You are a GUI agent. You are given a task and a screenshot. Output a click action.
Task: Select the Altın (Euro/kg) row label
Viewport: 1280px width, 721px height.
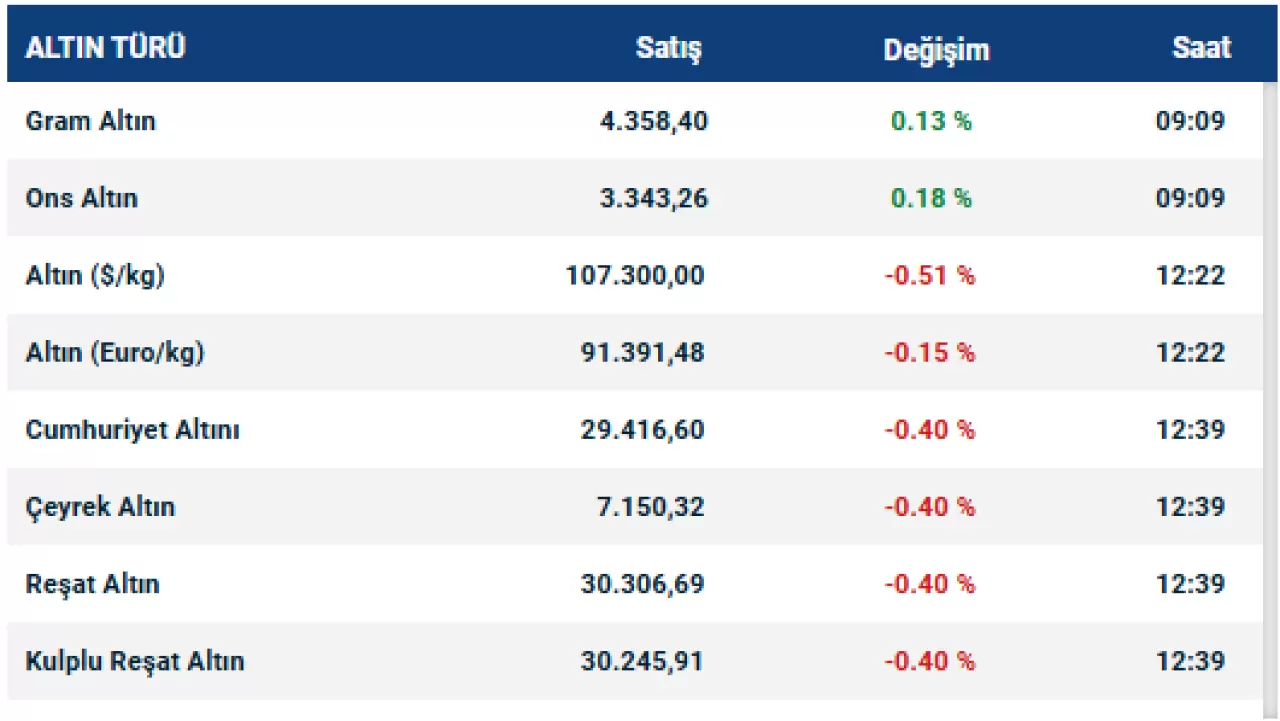(115, 352)
